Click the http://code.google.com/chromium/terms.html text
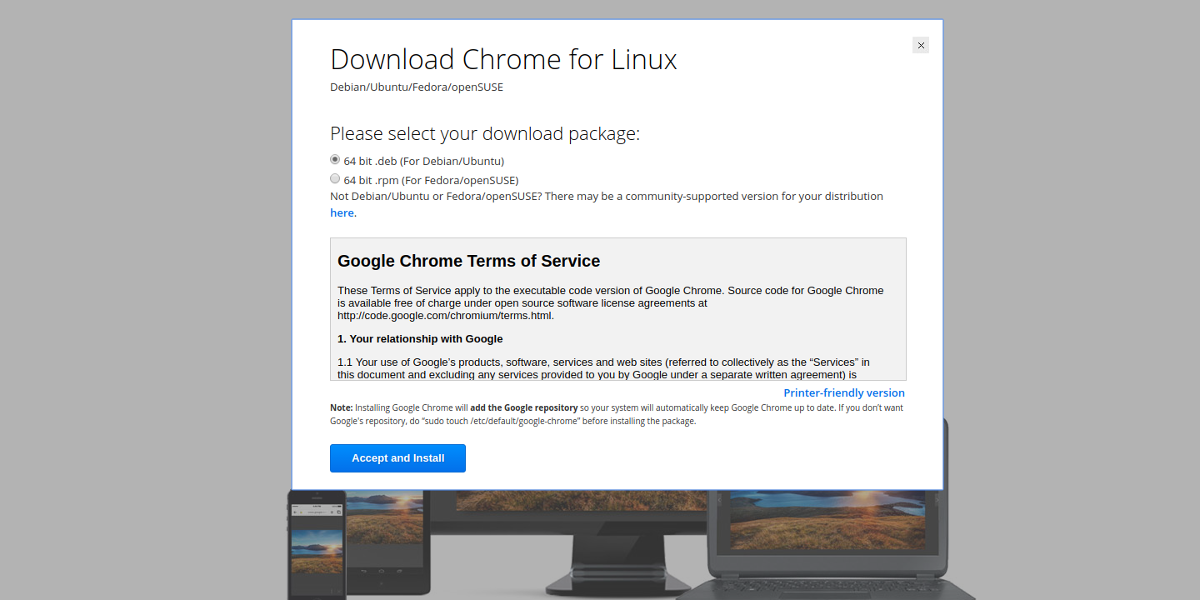The width and height of the screenshot is (1200, 600). (x=445, y=315)
